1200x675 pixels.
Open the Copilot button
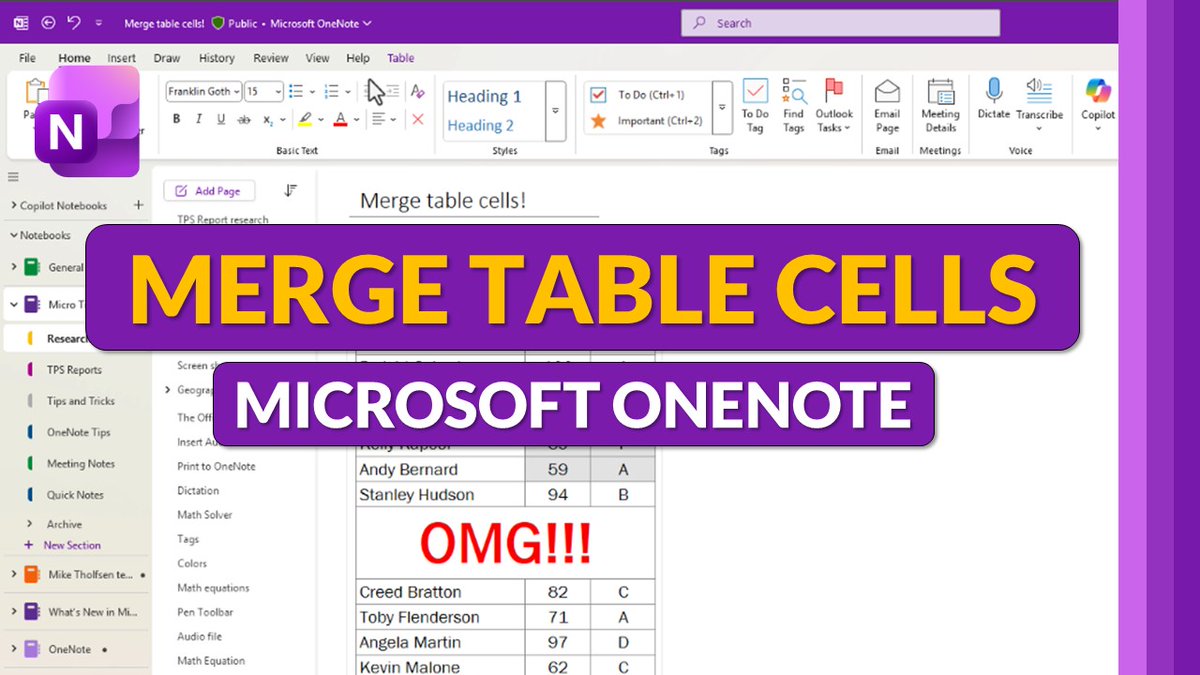pos(1098,104)
